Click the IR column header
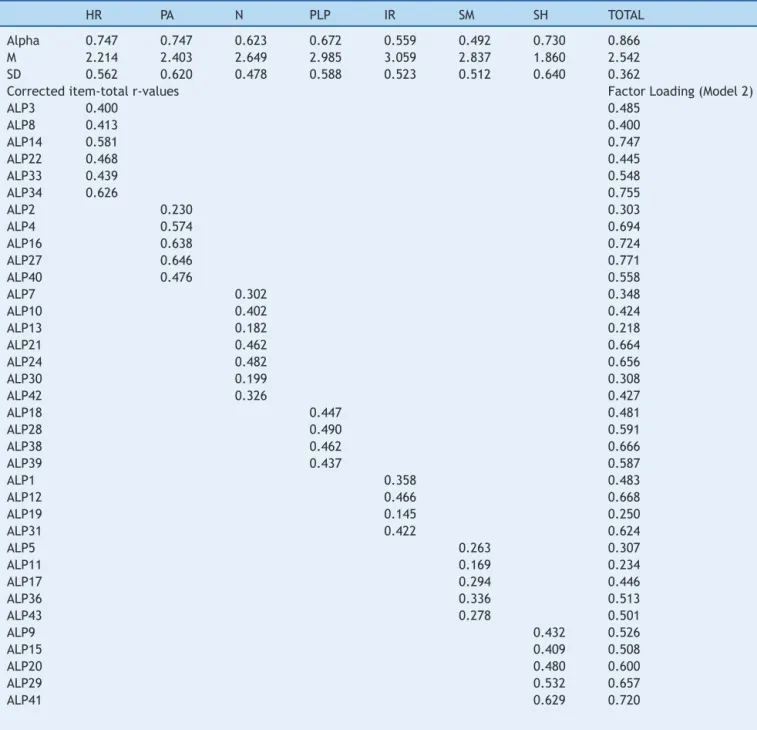This screenshot has height=730, width=757. point(390,15)
